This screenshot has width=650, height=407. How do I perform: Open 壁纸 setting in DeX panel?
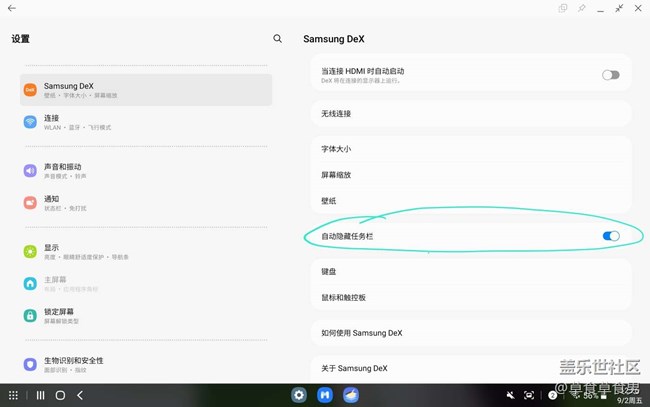click(470, 201)
